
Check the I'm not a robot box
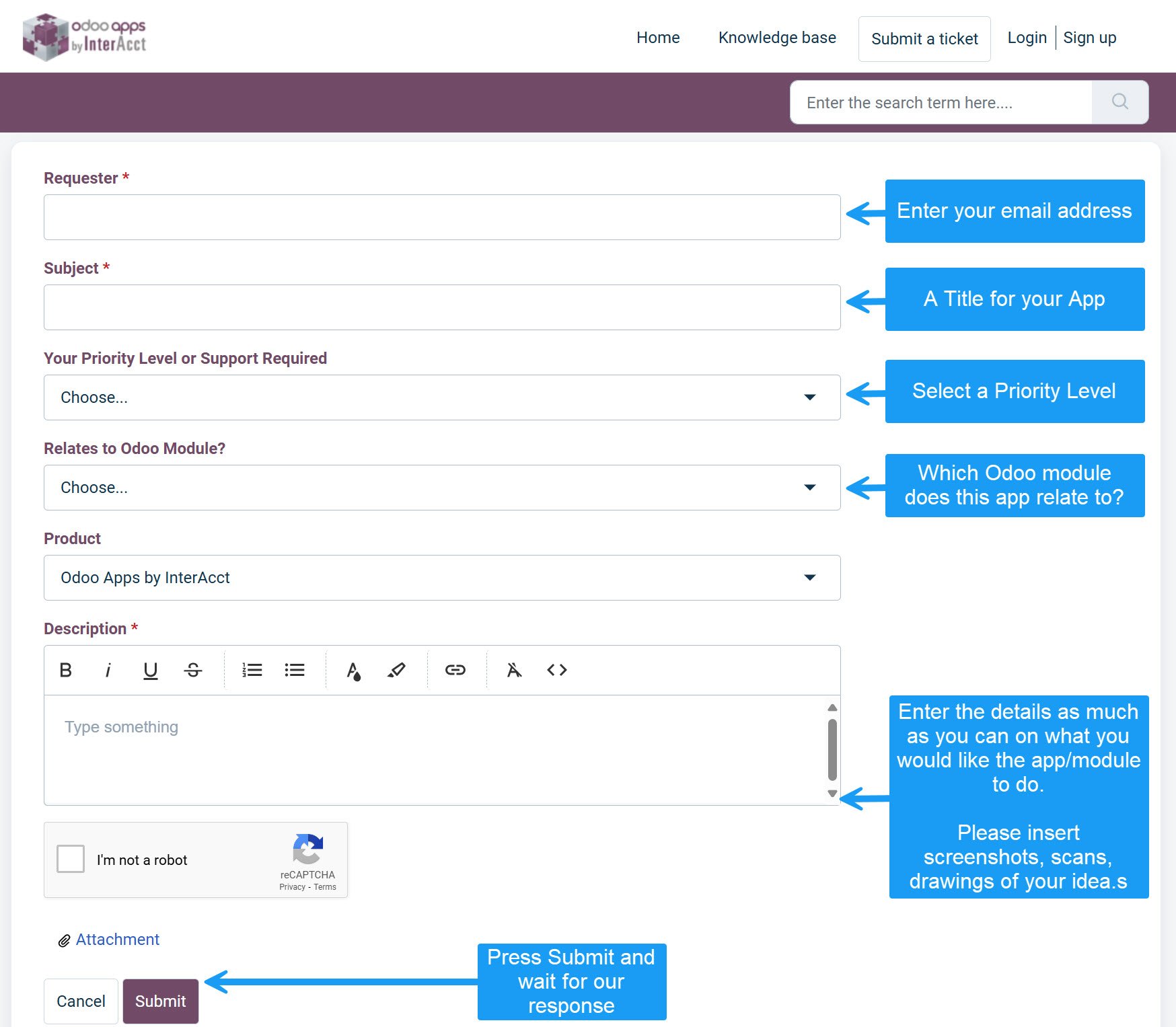[71, 859]
